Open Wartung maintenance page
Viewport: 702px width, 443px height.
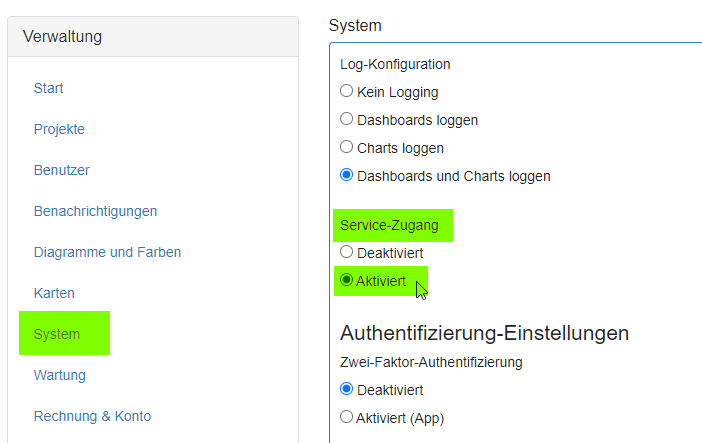coord(60,375)
